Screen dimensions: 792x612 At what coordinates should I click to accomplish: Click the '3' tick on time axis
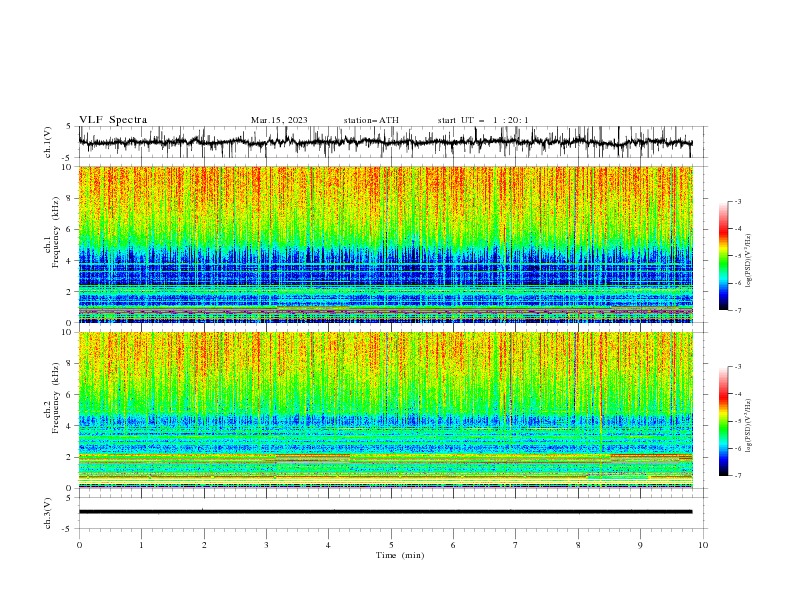click(x=266, y=545)
